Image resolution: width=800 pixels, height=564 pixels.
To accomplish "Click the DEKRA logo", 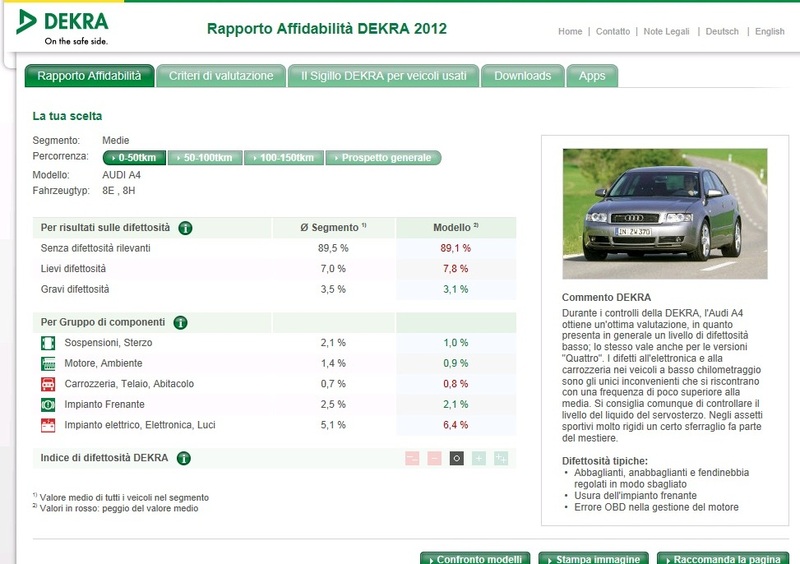I will point(62,27).
